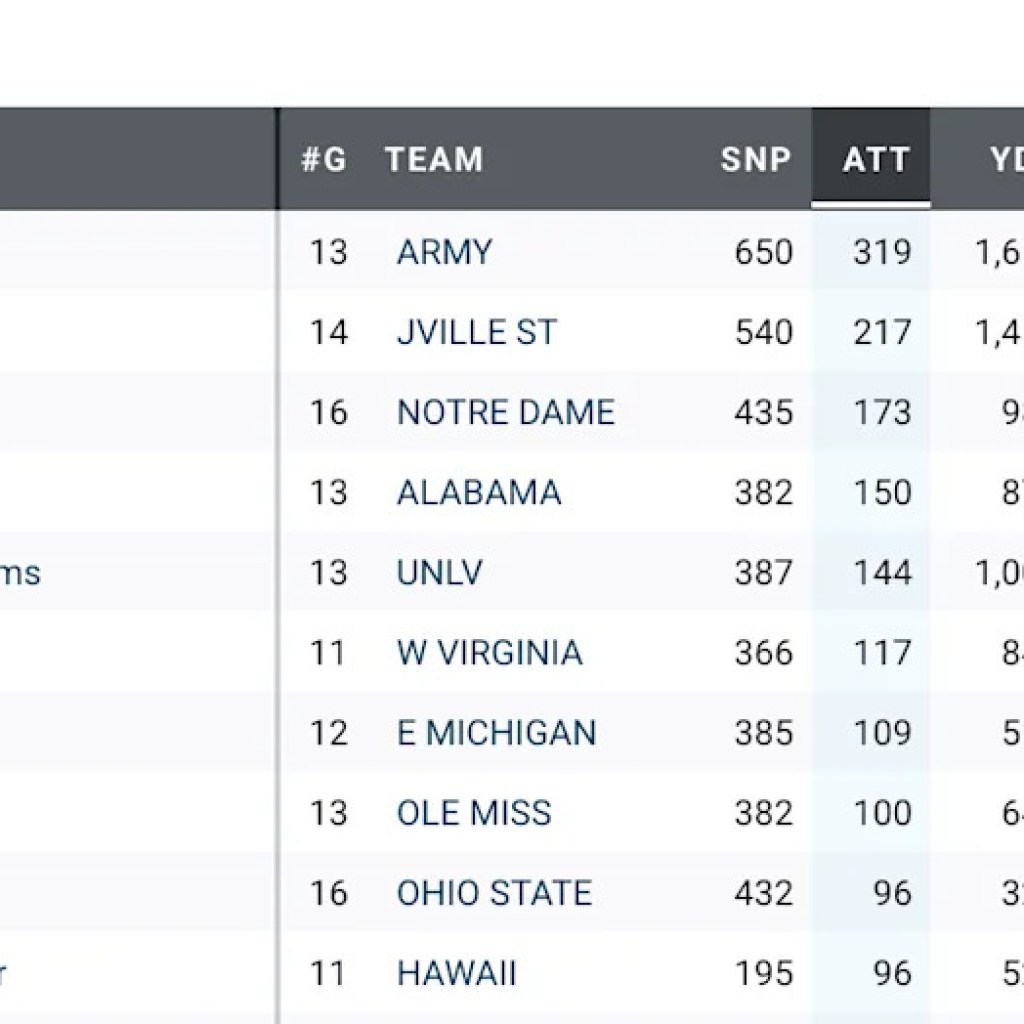This screenshot has width=1024, height=1024.
Task: Open the UNLV team link
Action: pos(439,572)
